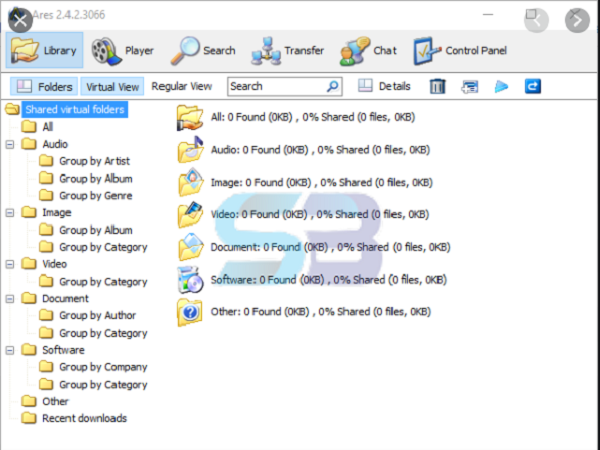600x450 pixels.
Task: Select the Other folder in tree
Action: pos(55,401)
